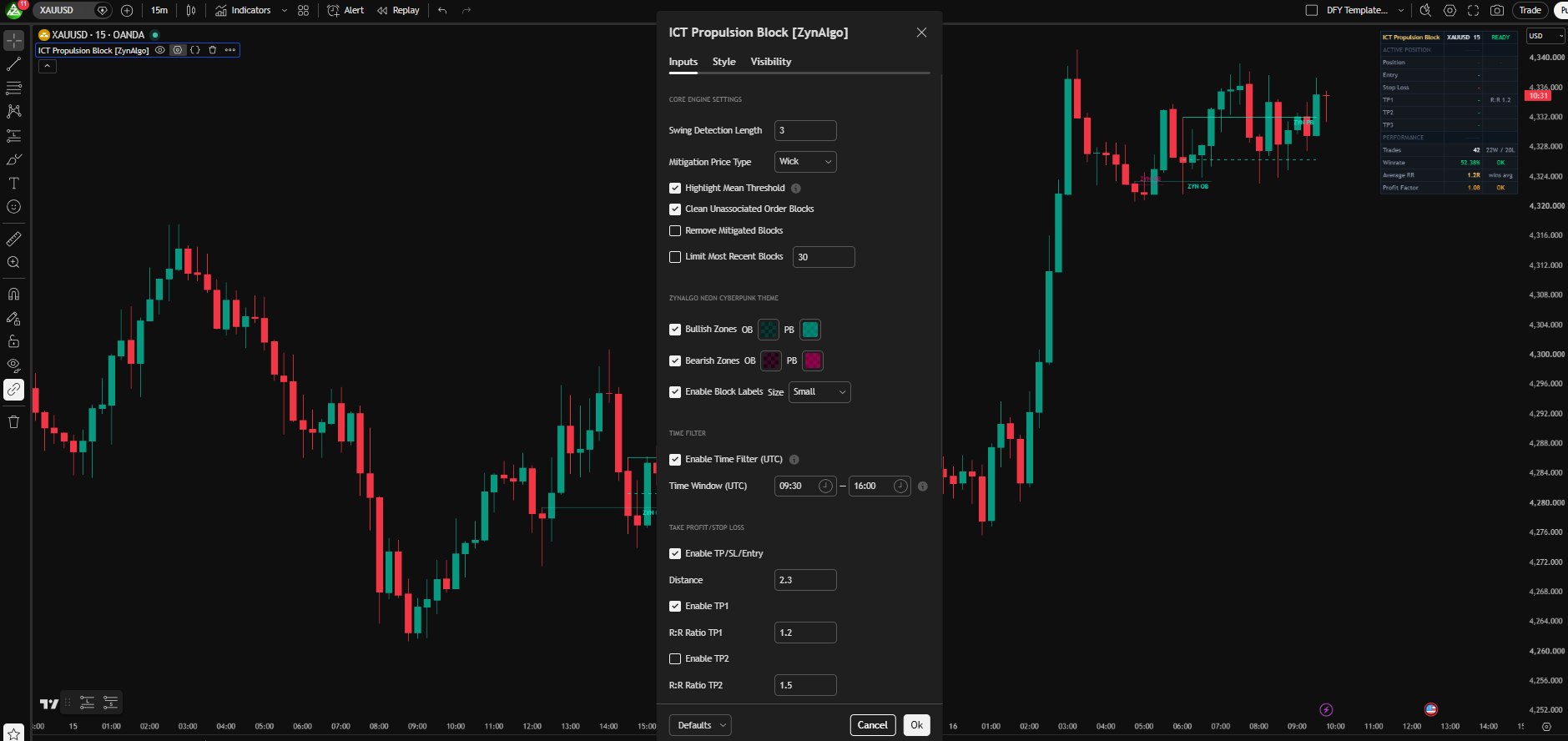1568x741 pixels.
Task: Add symbol with the plus icon
Action: [x=127, y=10]
